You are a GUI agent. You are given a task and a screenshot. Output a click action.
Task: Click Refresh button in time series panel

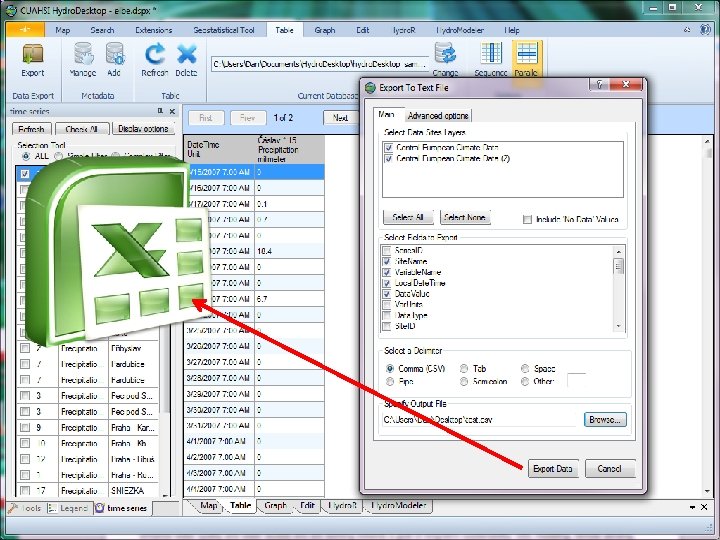[31, 129]
